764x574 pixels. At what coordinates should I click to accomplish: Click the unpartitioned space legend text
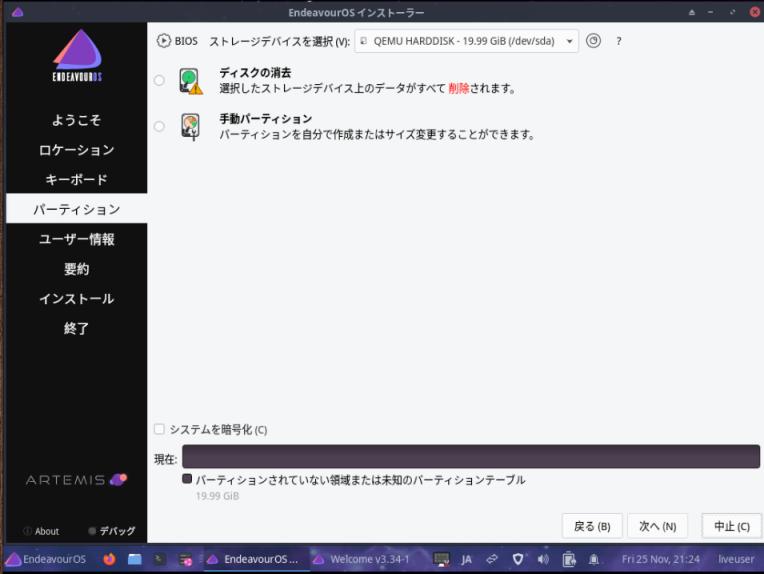(x=361, y=480)
